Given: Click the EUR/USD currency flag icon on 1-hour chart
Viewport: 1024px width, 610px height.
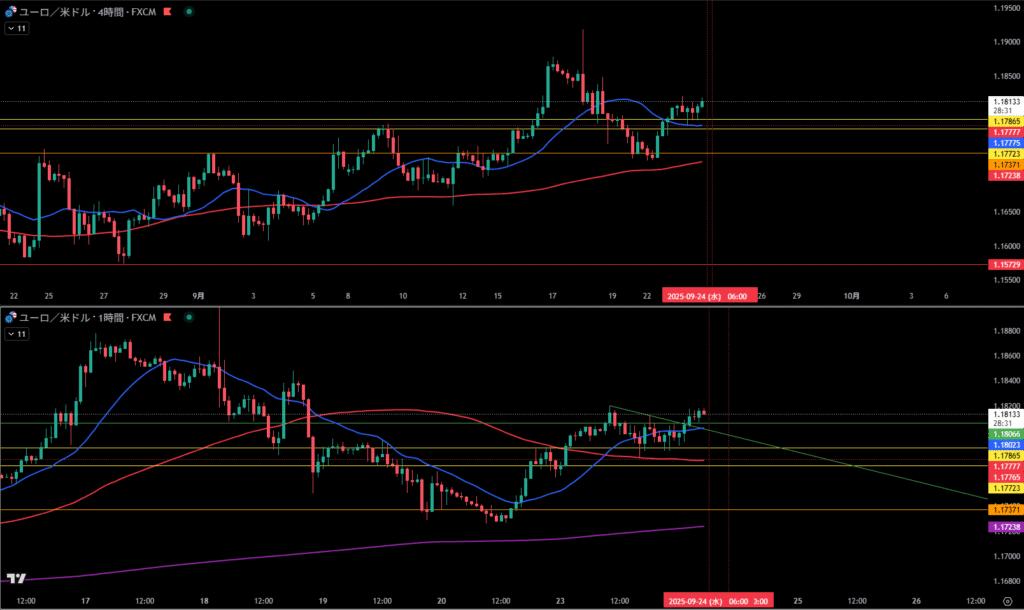Looking at the screenshot, I should 11,318.
